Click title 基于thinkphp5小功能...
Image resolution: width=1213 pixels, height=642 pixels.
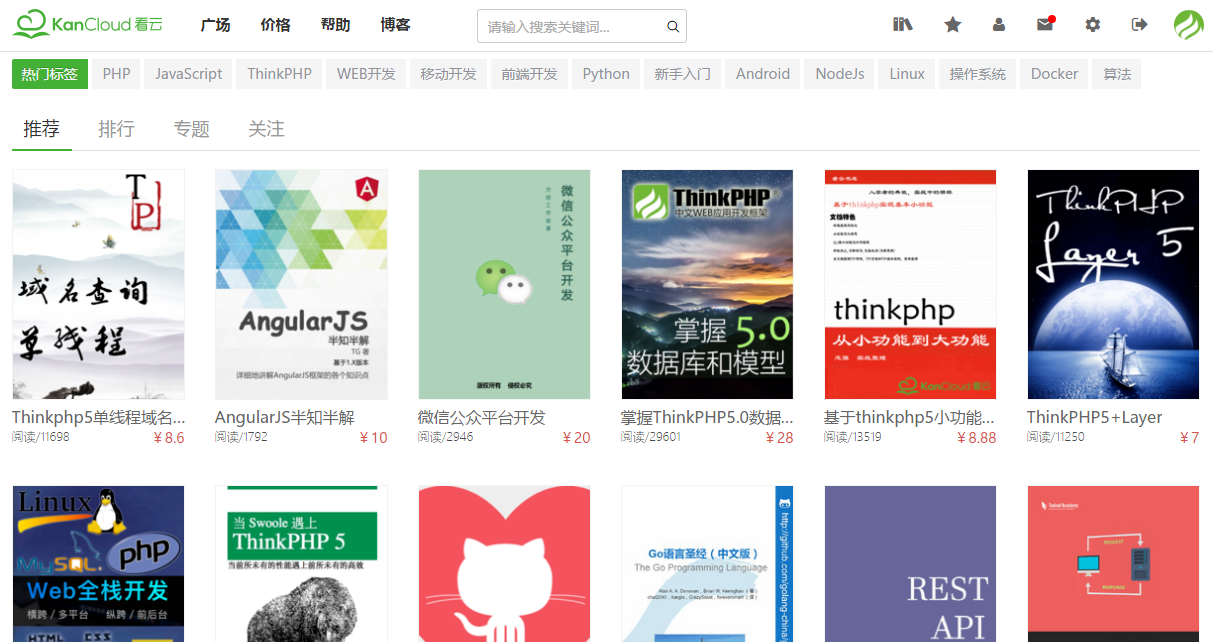[910, 417]
